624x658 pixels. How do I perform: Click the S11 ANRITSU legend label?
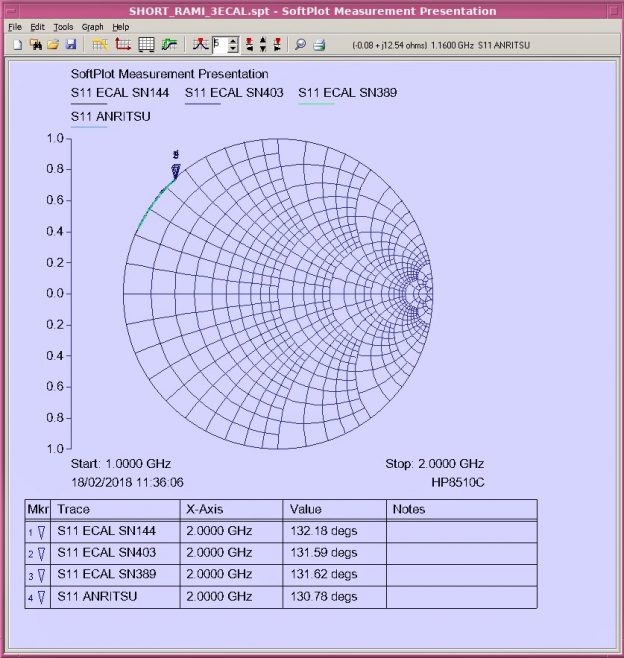point(110,116)
